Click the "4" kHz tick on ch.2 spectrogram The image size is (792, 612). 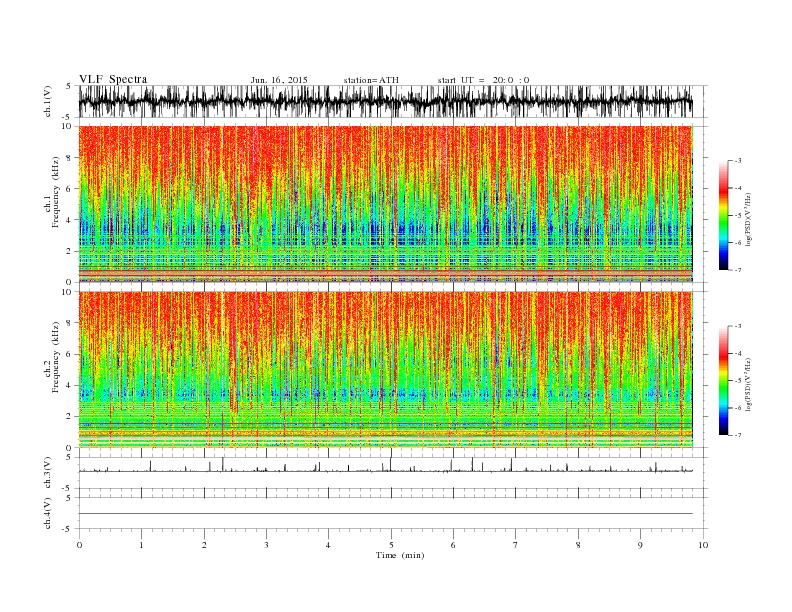tap(70, 385)
